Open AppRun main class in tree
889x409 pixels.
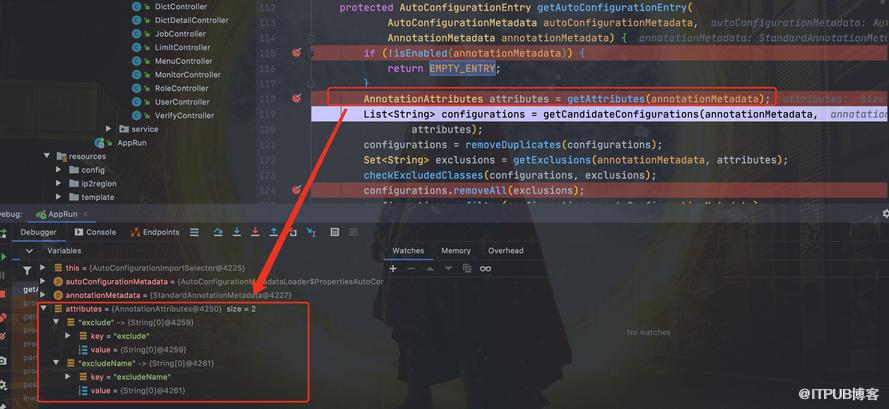click(x=132, y=143)
